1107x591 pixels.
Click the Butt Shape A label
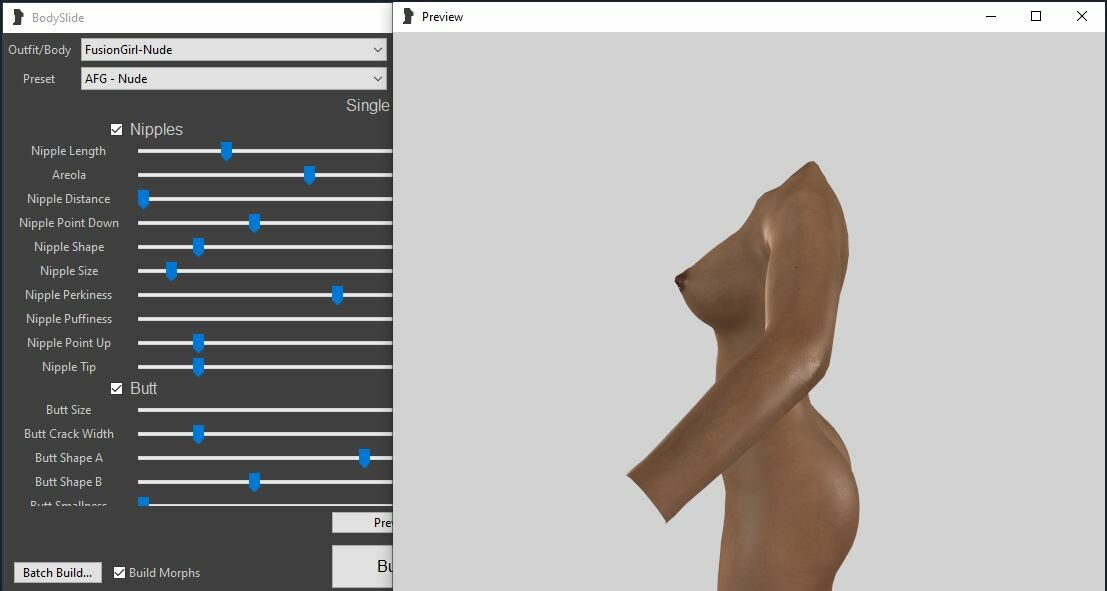click(x=68, y=458)
